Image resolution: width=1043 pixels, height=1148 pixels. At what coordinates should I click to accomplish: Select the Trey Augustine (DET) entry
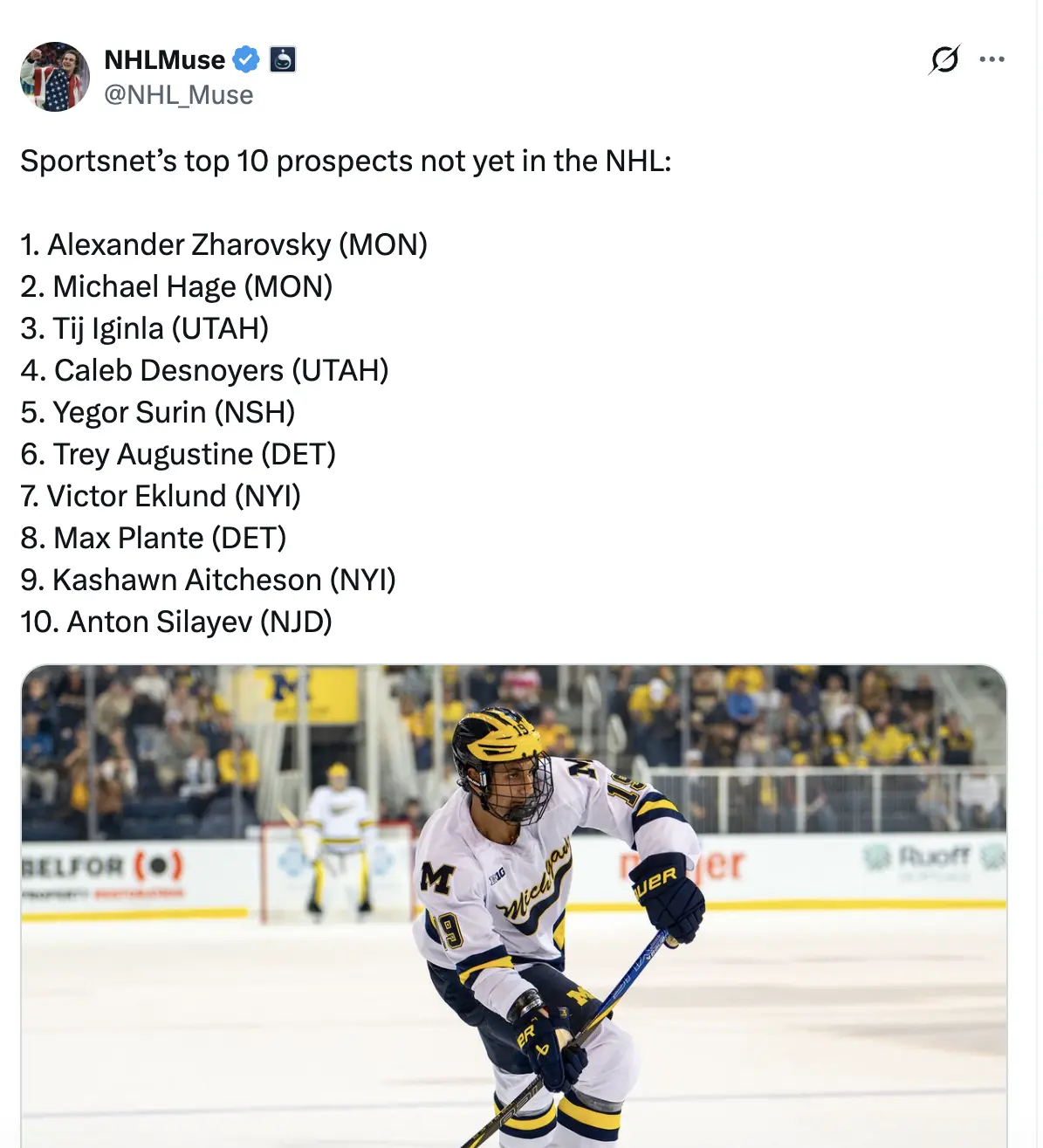pos(178,455)
